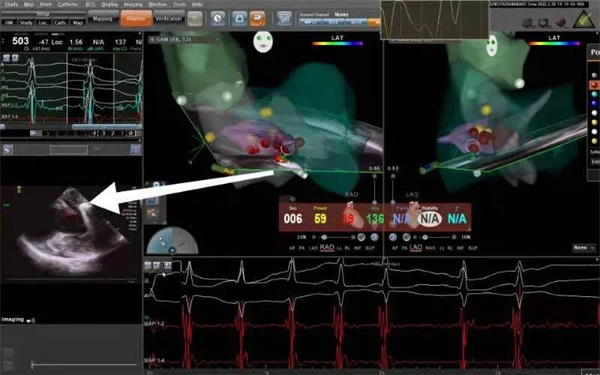Select the red point tag in list

594,85
